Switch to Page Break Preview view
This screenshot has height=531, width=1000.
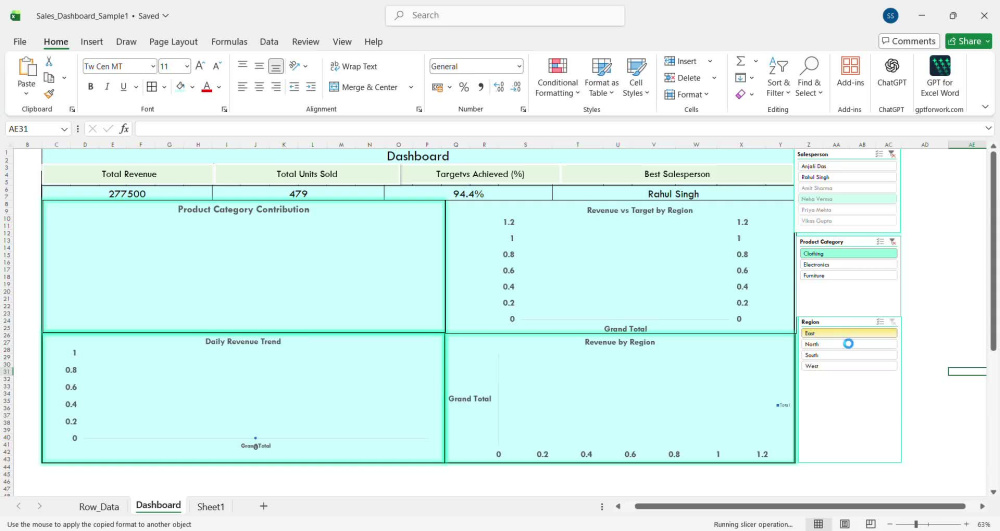[871, 524]
